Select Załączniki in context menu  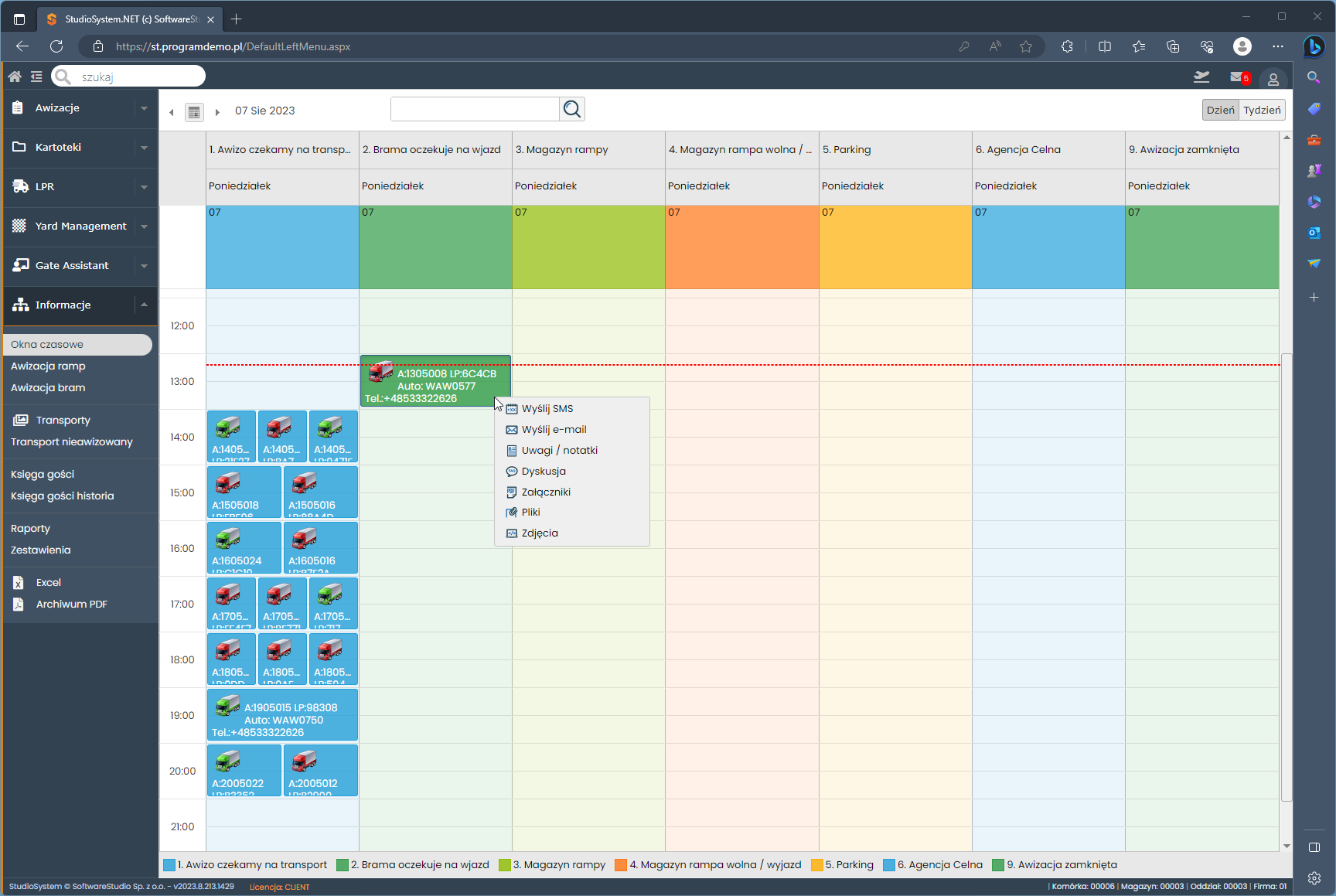[546, 492]
